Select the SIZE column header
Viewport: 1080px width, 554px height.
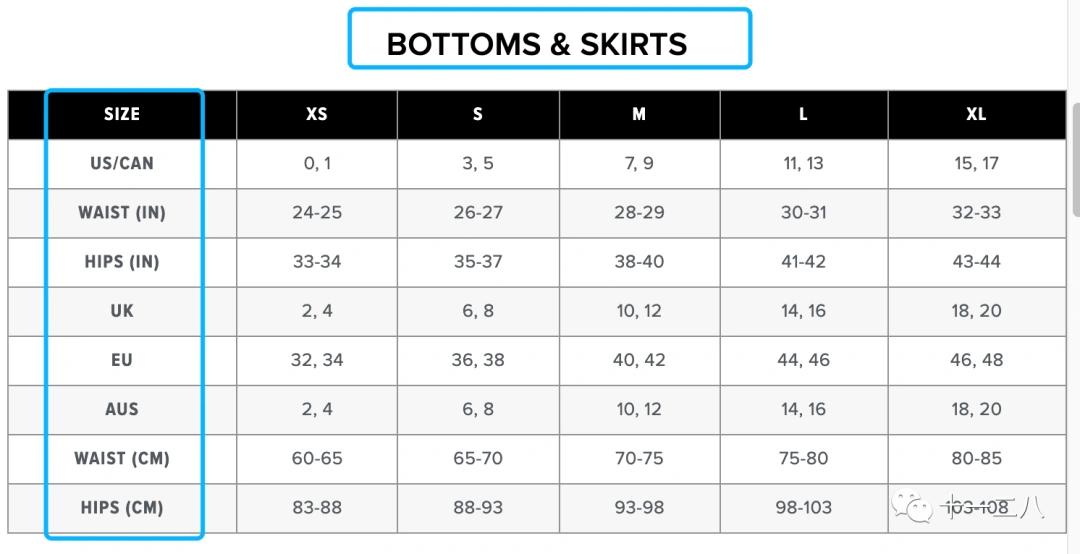coord(122,114)
